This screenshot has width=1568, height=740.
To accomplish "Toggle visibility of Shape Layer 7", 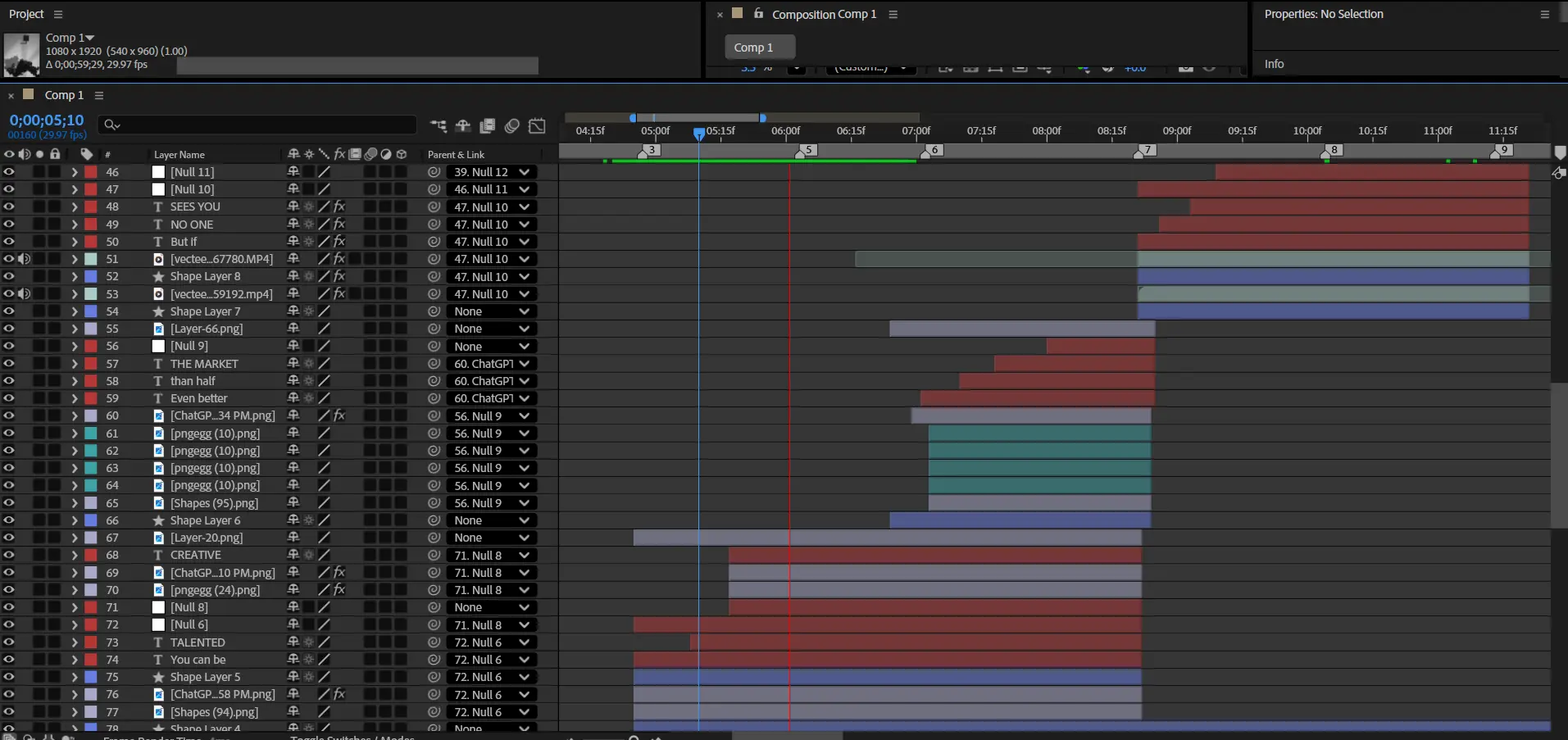I will [x=9, y=311].
